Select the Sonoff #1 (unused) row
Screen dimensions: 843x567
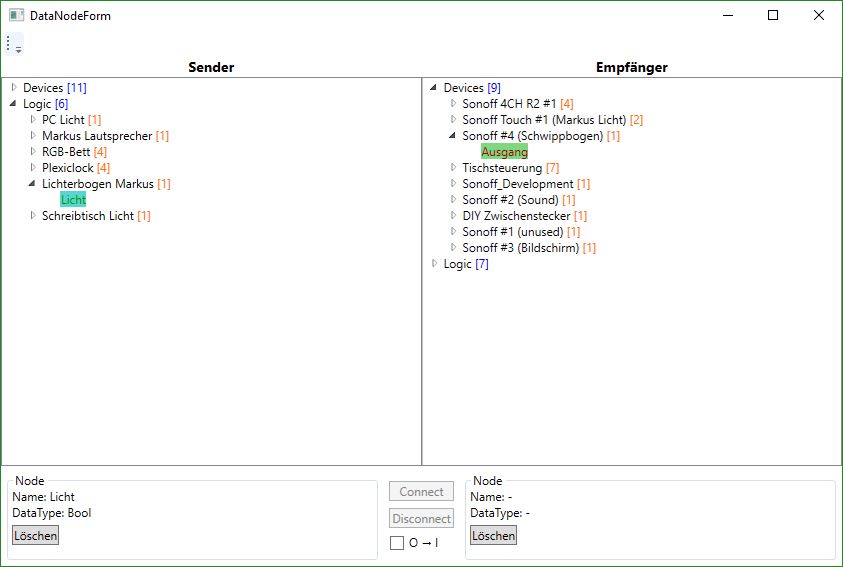[x=521, y=232]
